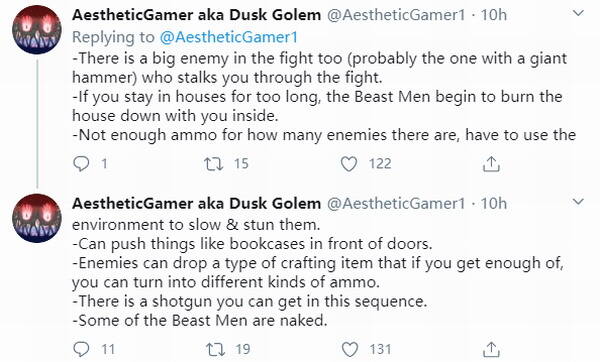
Task: Click the @AestheticGamer1 handle on second tweet
Action: tap(396, 203)
